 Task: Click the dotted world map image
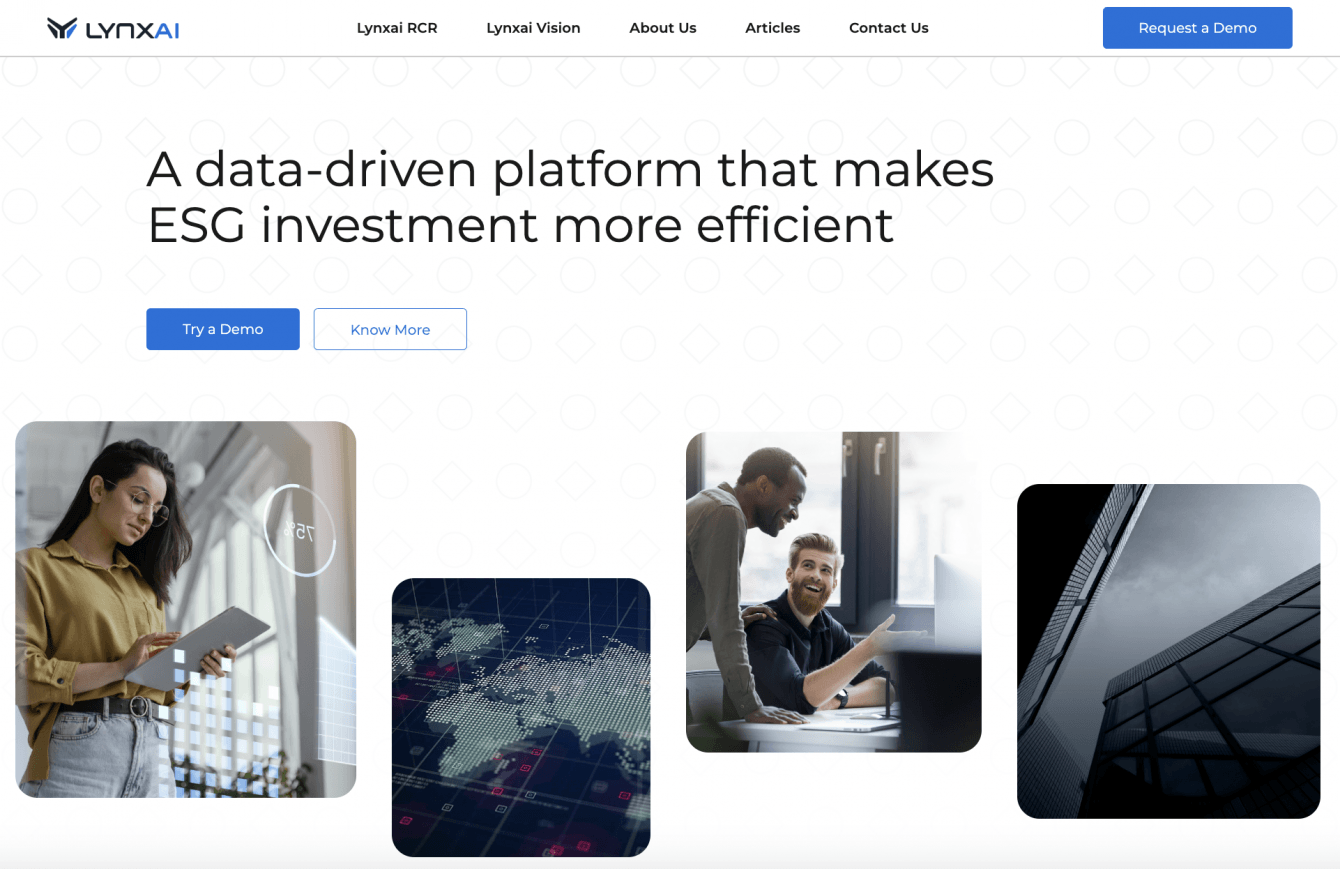(521, 717)
